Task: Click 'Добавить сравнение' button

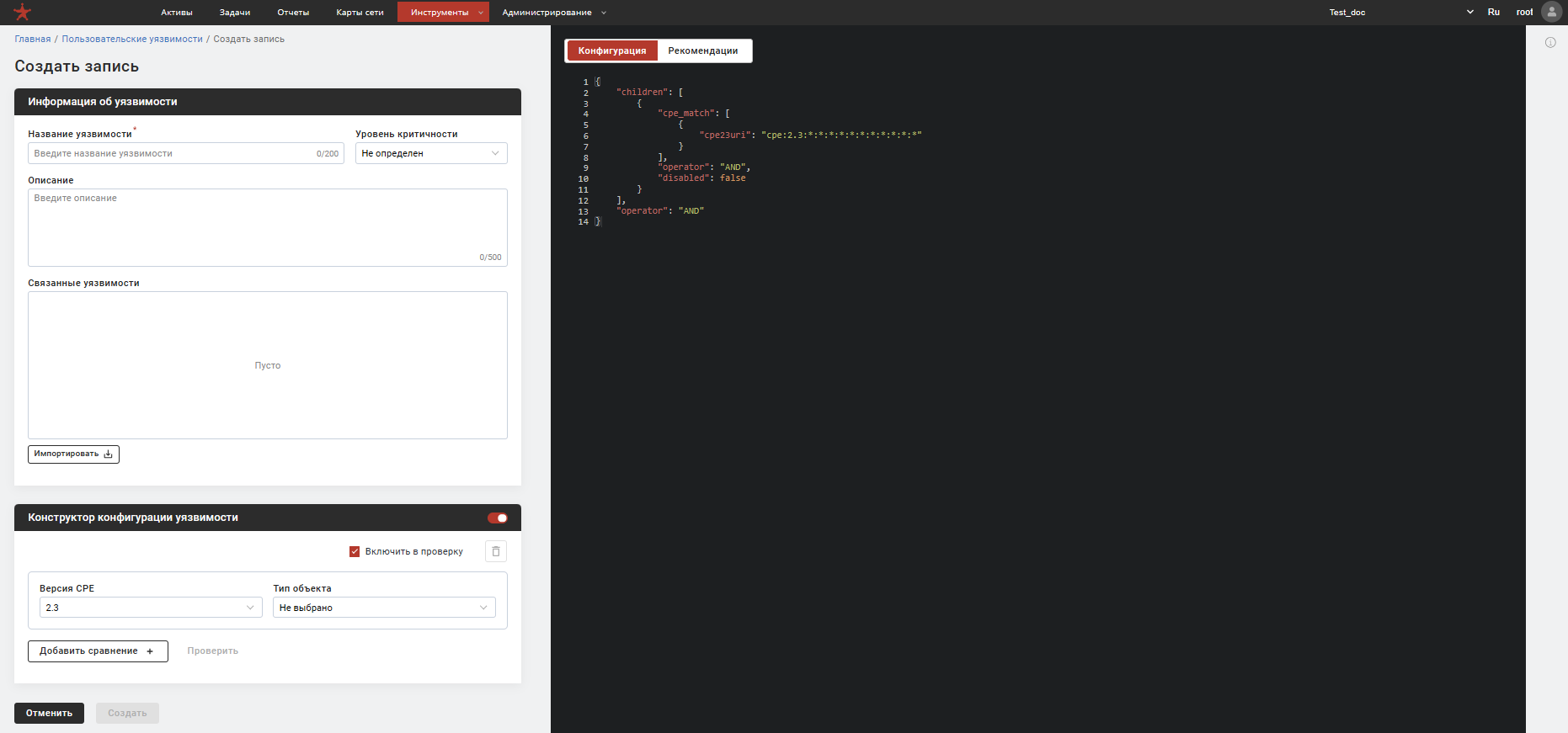Action: (98, 651)
